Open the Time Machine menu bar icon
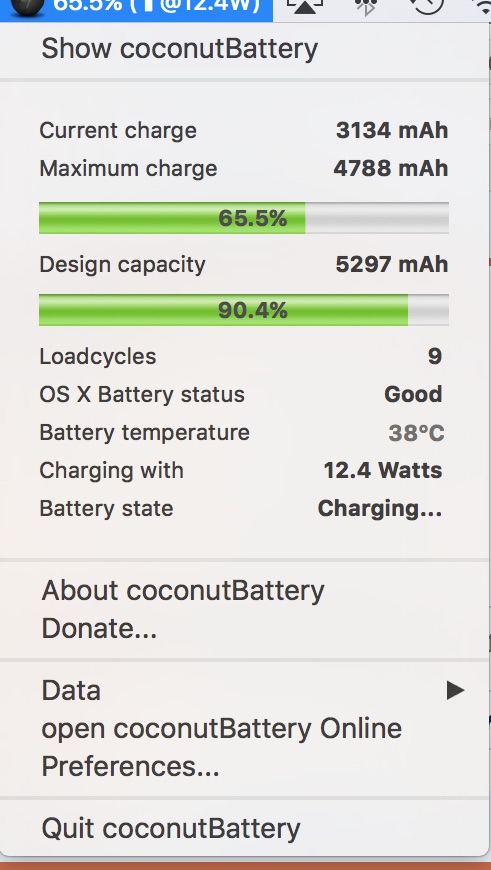 pyautogui.click(x=426, y=6)
